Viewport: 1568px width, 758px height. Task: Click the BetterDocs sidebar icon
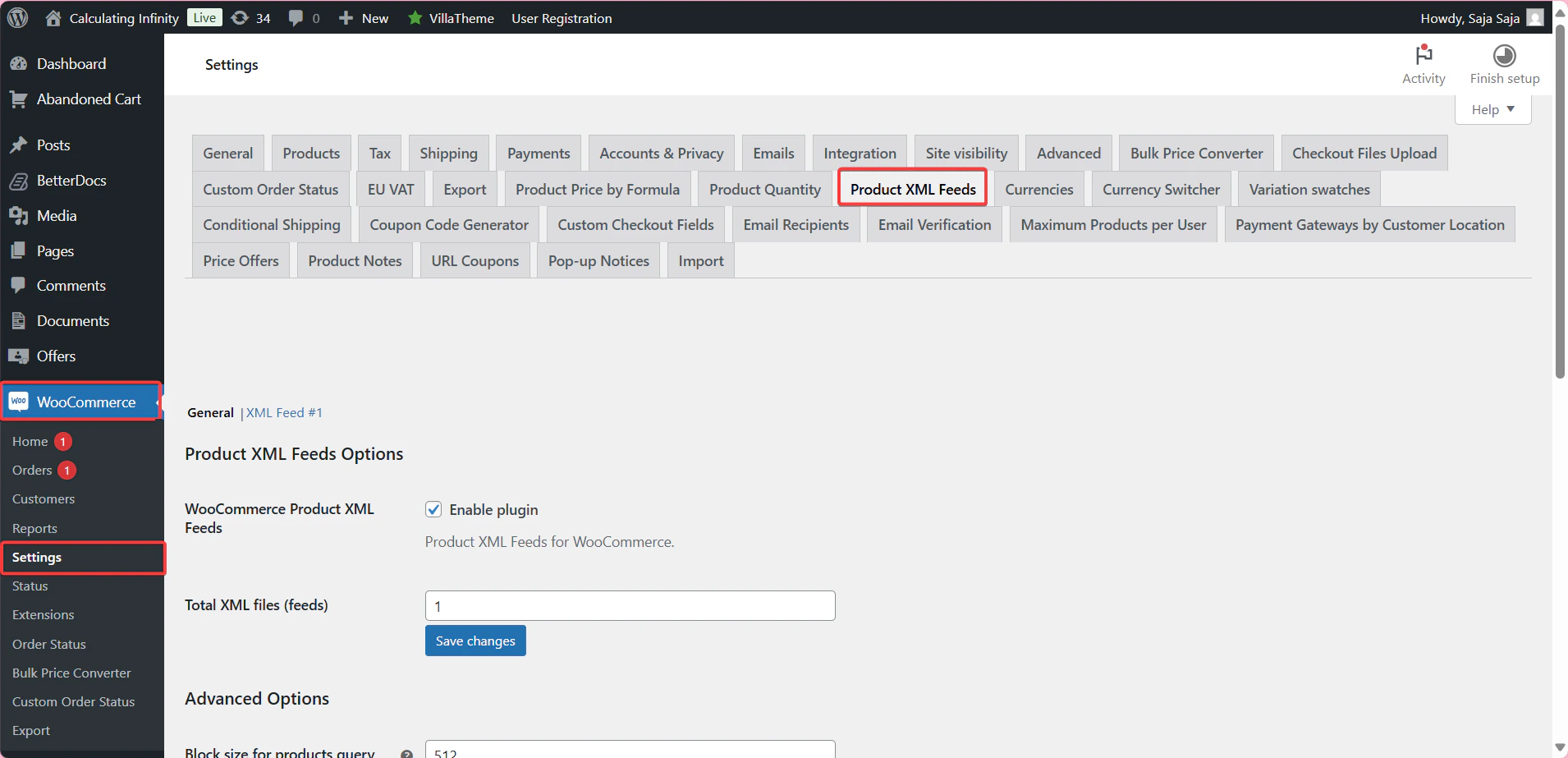click(19, 180)
